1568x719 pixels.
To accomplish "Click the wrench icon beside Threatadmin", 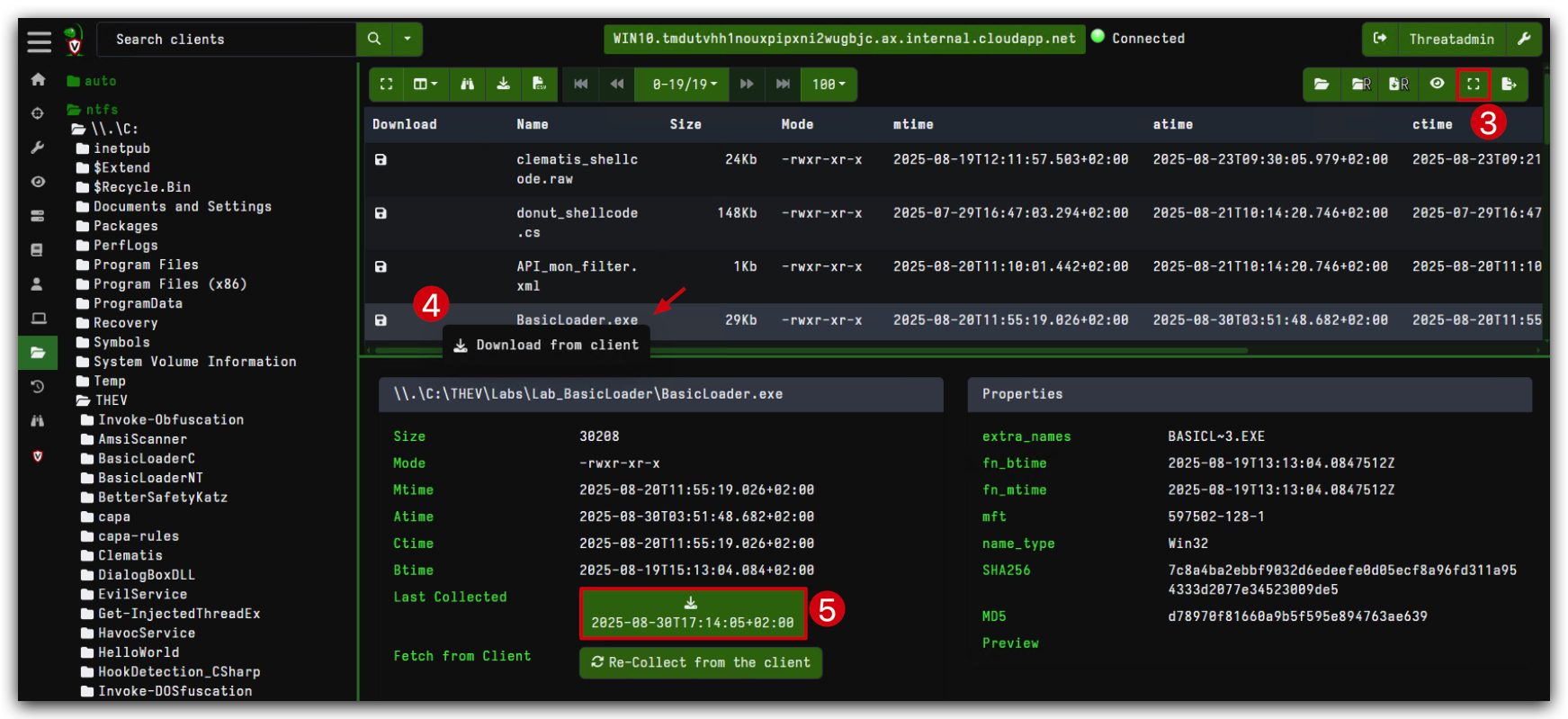I will pos(1523,39).
